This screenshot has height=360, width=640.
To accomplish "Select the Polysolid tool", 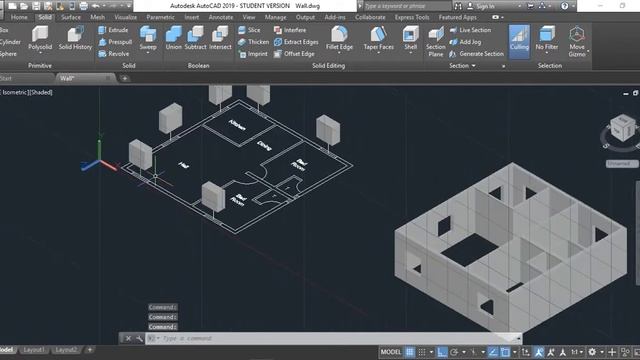I will [40, 39].
